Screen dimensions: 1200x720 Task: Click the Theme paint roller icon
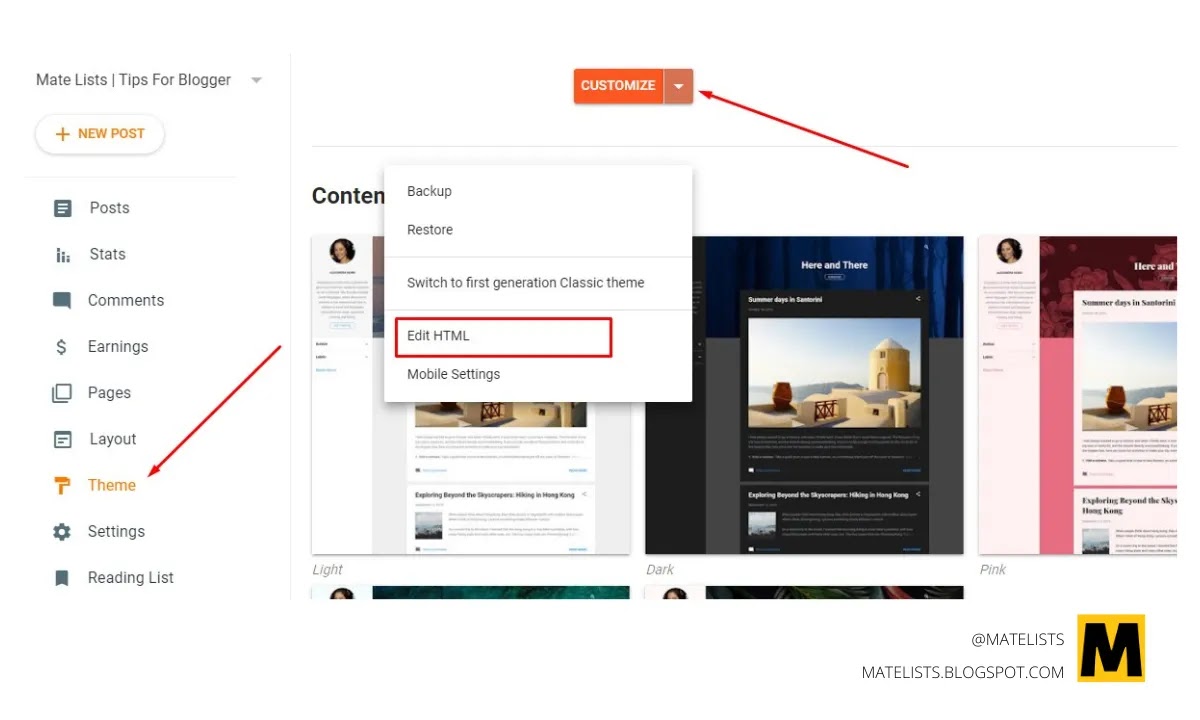[62, 486]
